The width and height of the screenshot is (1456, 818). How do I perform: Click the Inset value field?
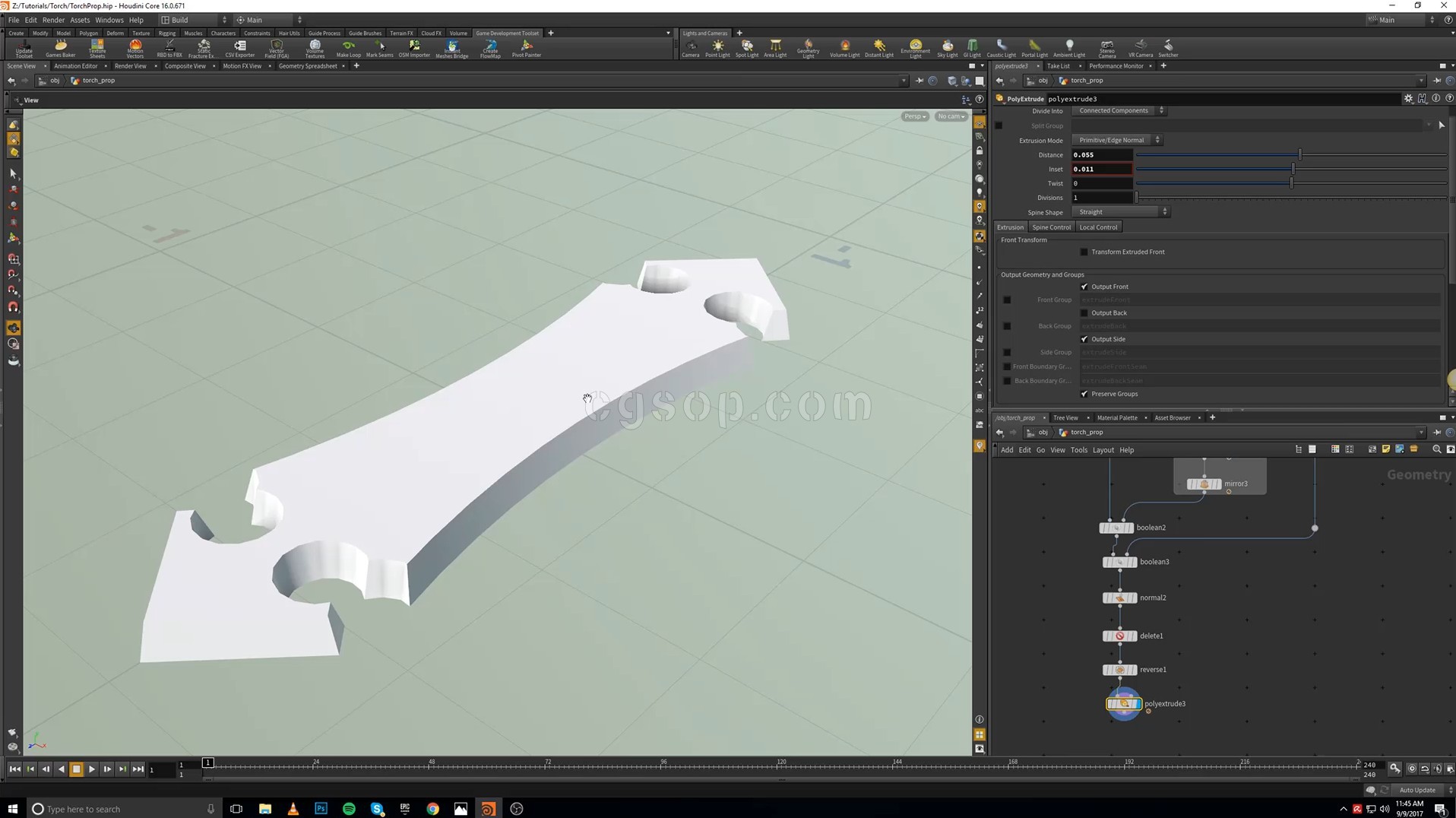click(1101, 170)
